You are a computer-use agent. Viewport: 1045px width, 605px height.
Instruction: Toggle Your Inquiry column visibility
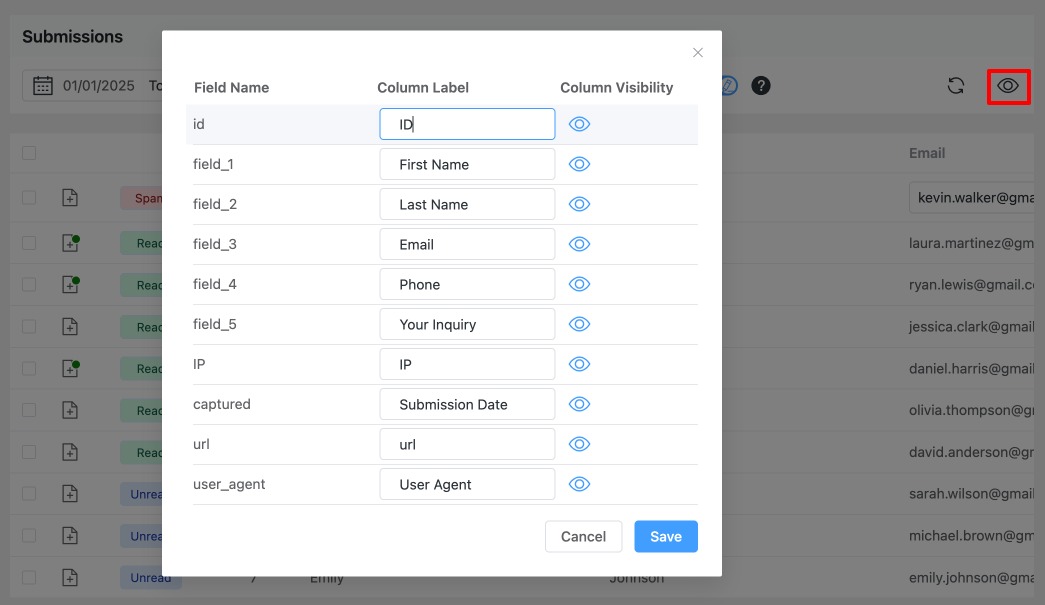click(x=580, y=324)
